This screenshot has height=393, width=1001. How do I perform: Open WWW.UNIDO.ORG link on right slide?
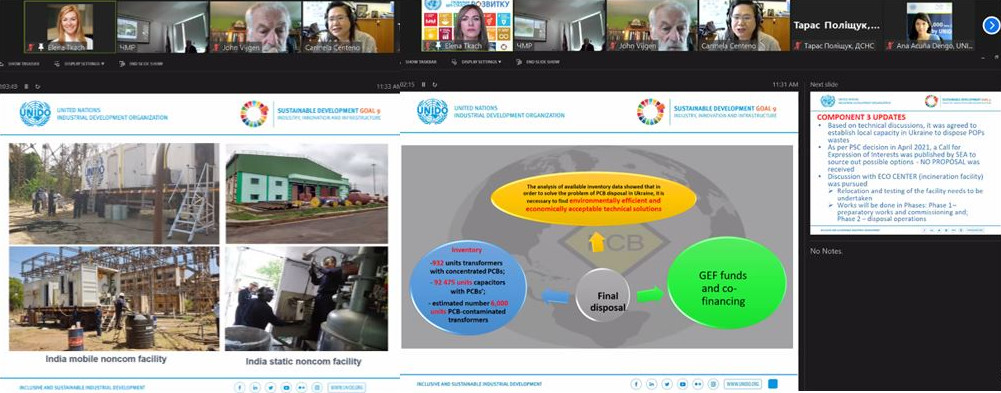click(743, 384)
